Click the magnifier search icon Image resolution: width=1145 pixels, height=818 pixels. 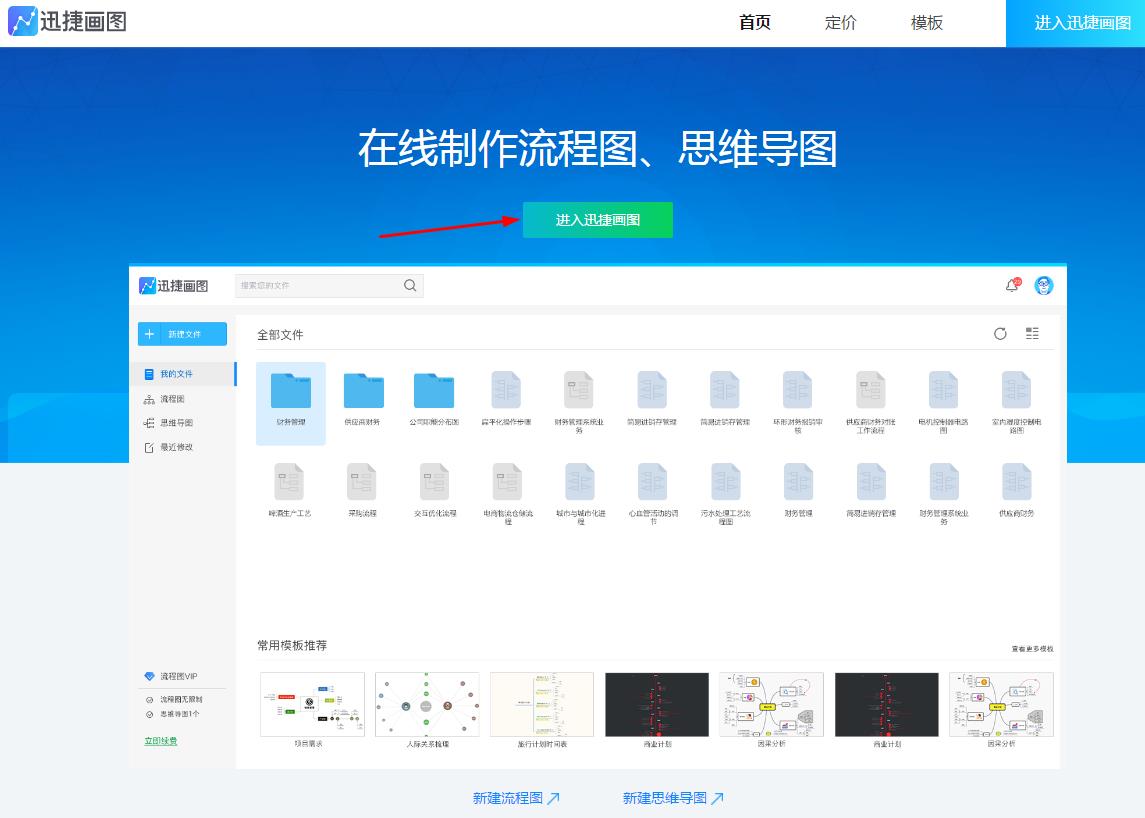[x=410, y=286]
